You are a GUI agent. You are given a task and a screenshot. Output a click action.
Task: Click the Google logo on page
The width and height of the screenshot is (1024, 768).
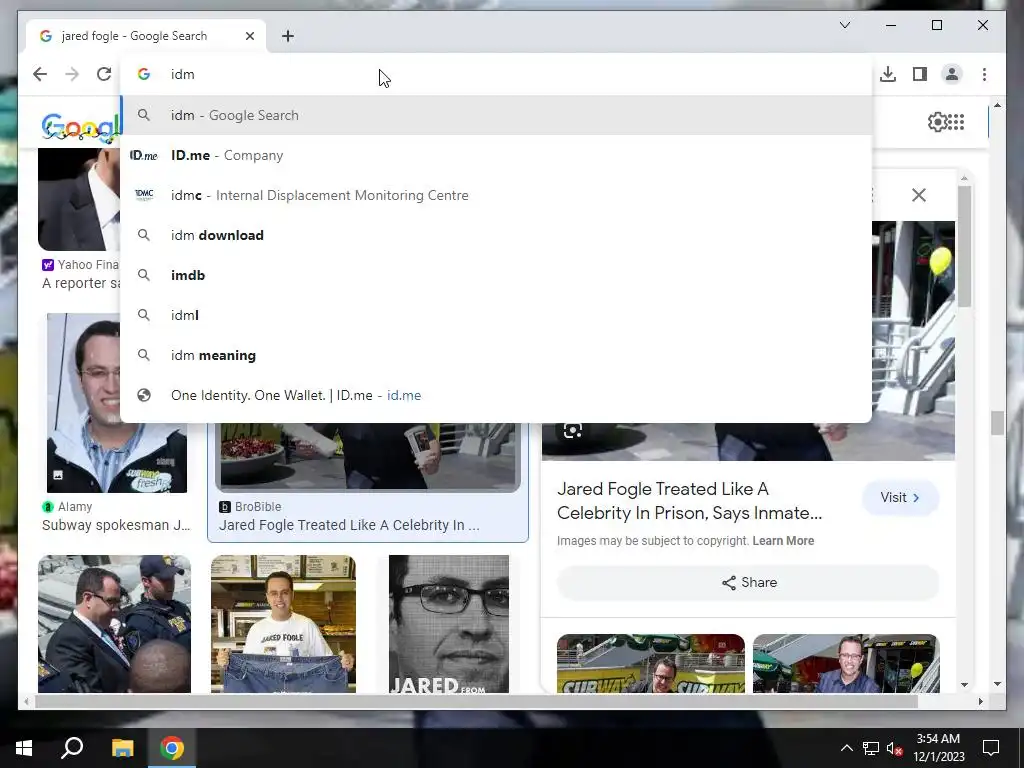[81, 127]
